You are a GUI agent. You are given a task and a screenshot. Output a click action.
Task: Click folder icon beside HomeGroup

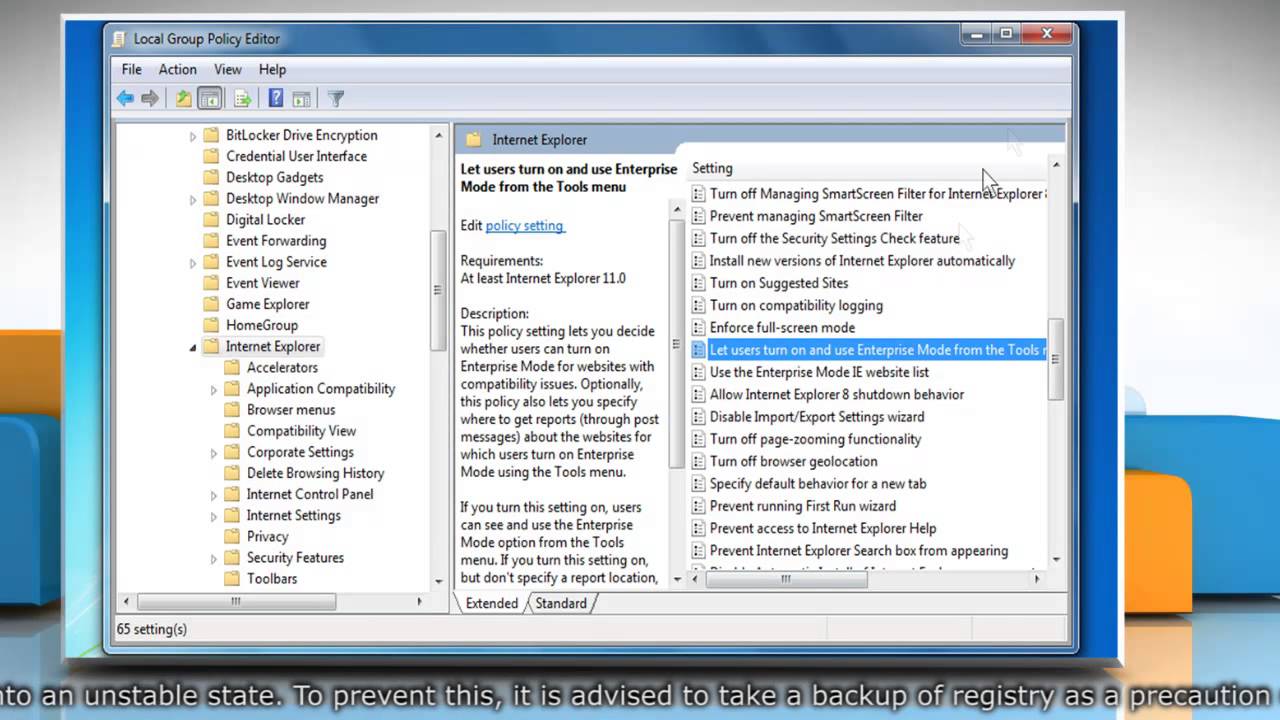click(211, 325)
